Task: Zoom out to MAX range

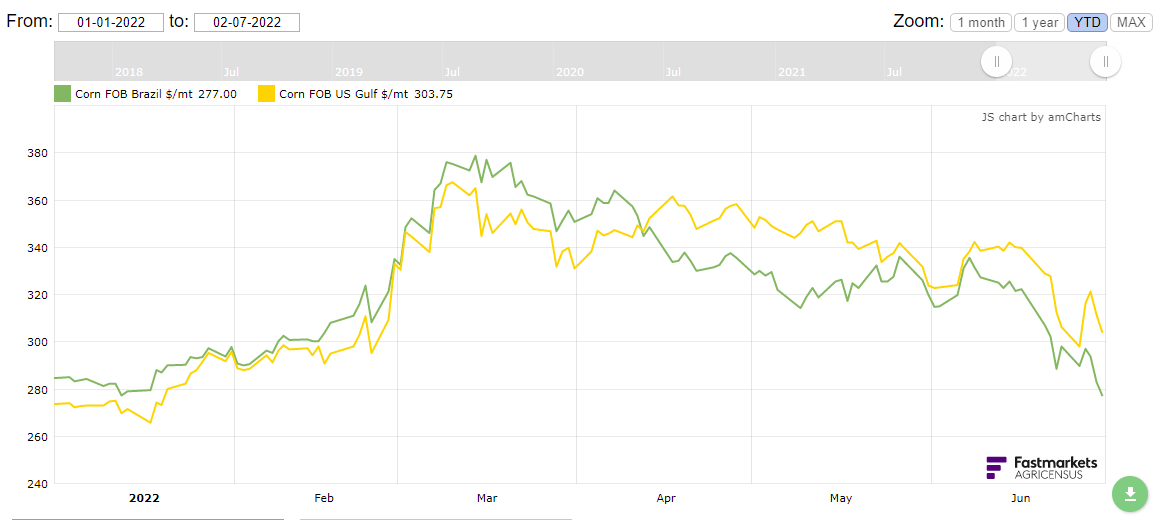Action: [x=1130, y=22]
